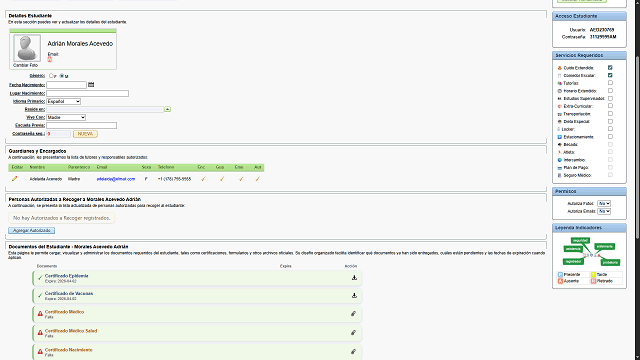Enable the Horario Extendido checkbox
Screen dimensions: 640x360
click(x=610, y=91)
